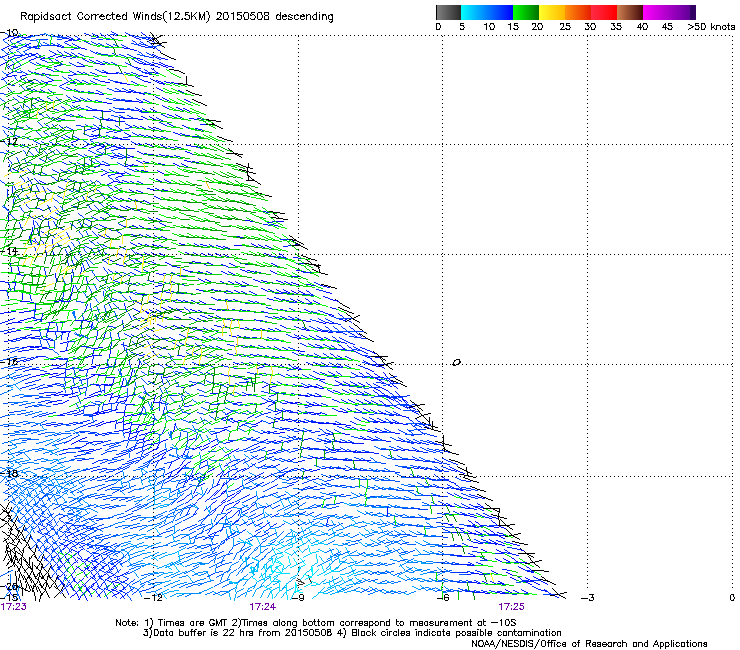Click the dark purple 45–50 knots swatch
The height and width of the screenshot is (650, 740).
click(x=682, y=12)
